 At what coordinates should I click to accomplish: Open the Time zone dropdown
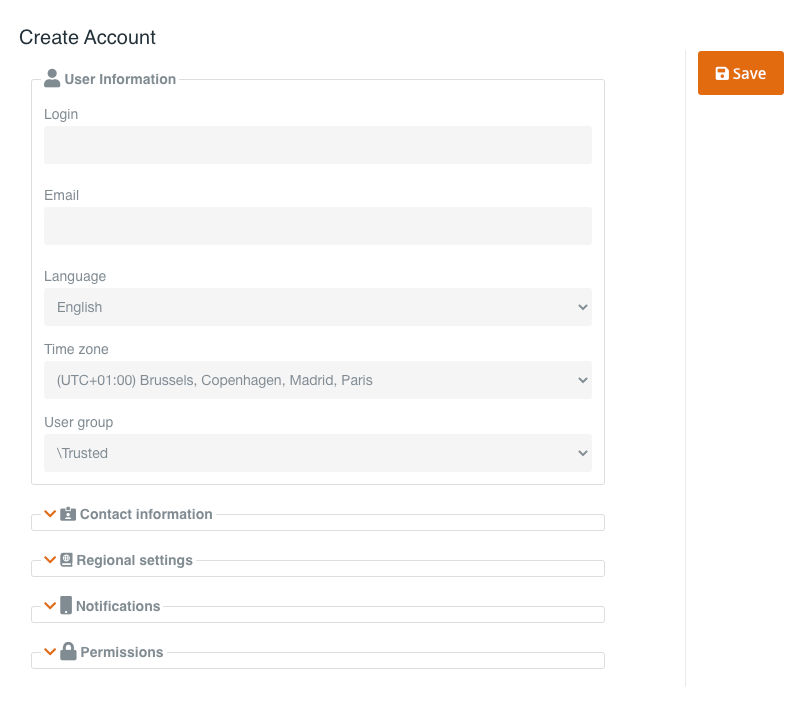(x=317, y=380)
